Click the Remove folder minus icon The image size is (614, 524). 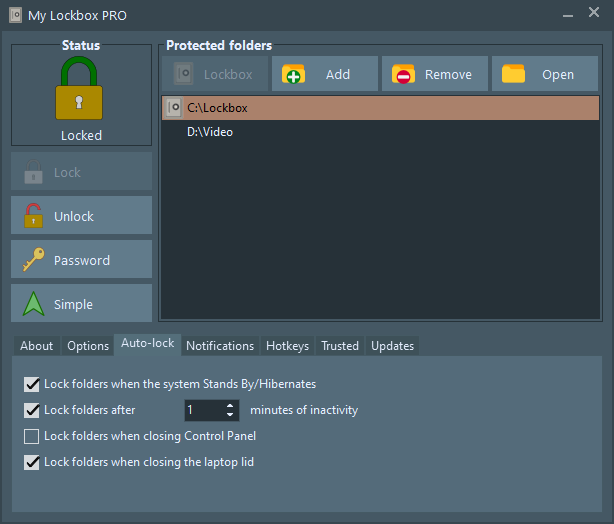pyautogui.click(x=403, y=74)
